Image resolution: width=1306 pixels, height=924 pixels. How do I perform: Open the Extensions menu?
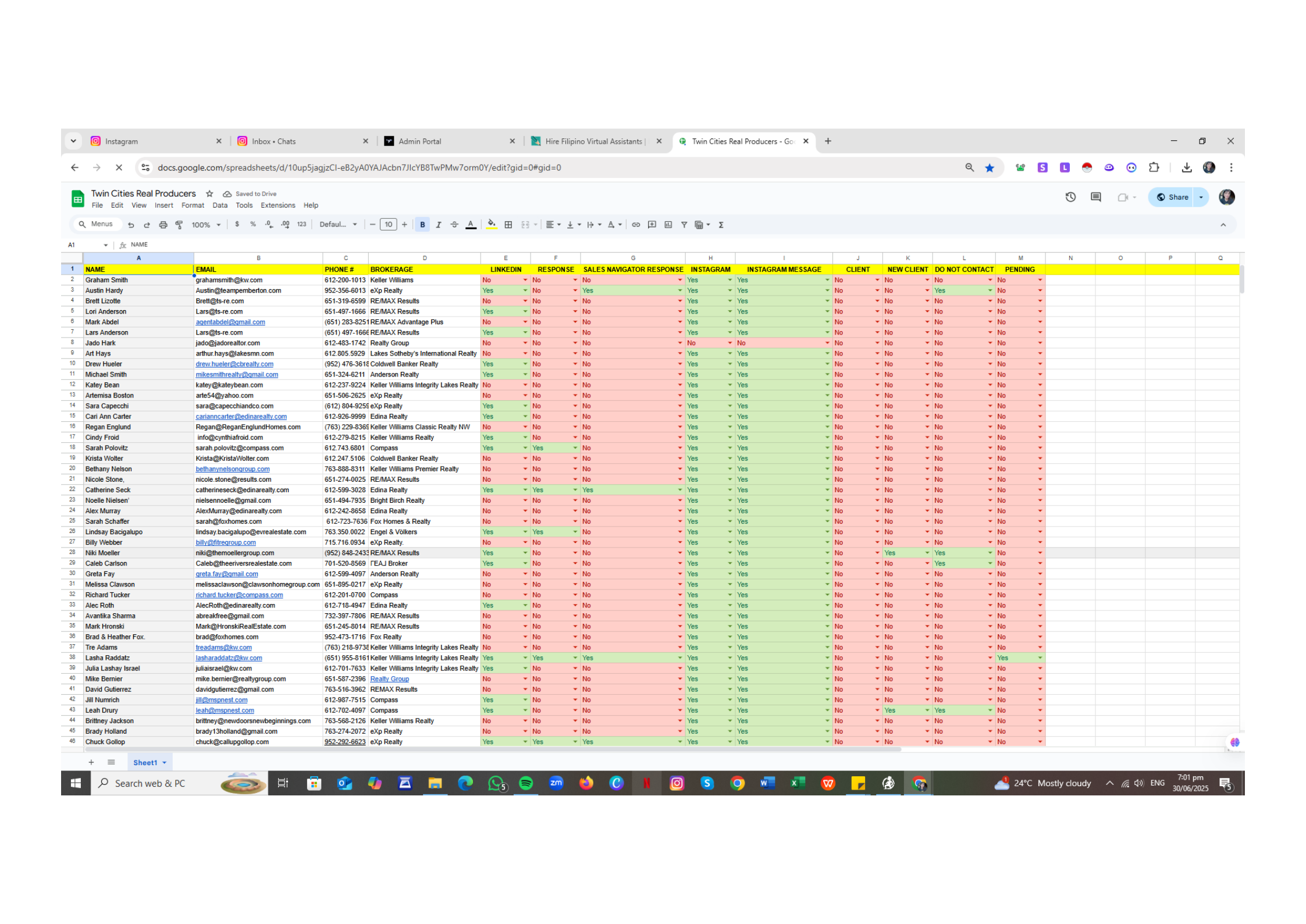[277, 205]
